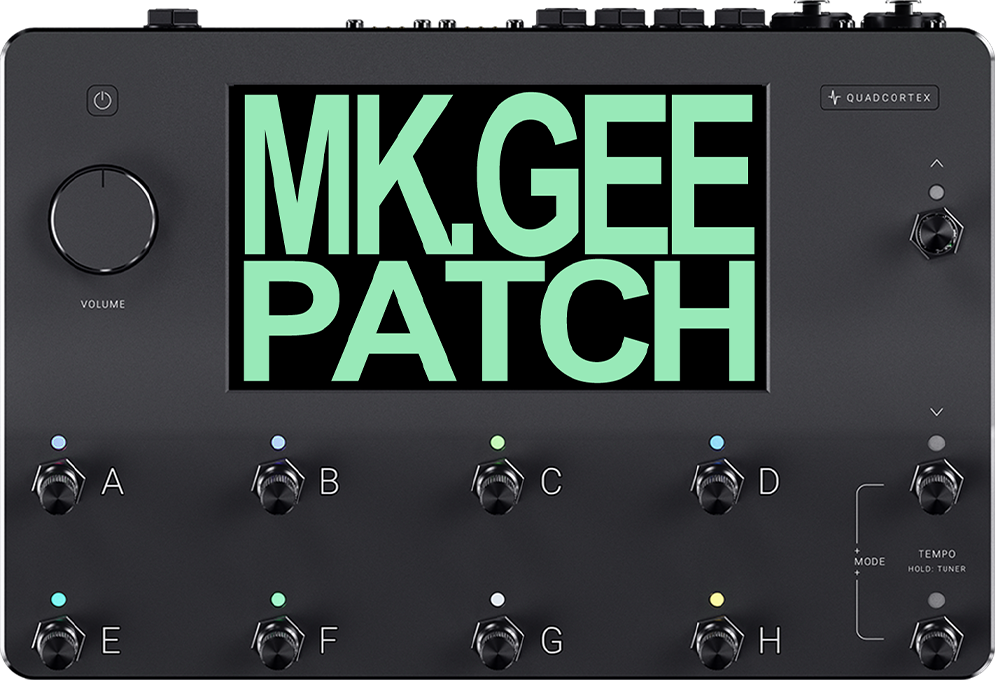
Task: Stomp footswitch D
Action: point(717,487)
